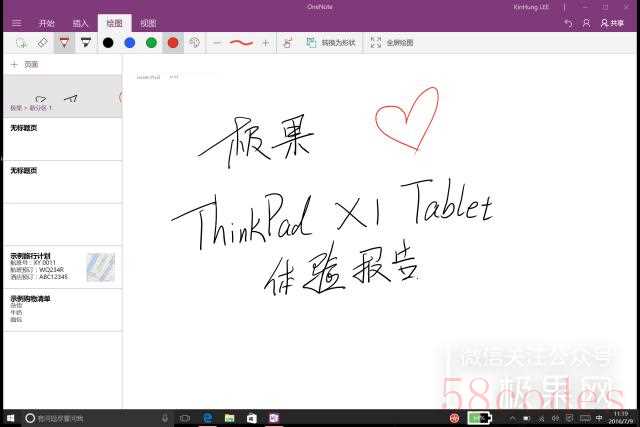
Task: Open the 插入 tab
Action: point(80,22)
